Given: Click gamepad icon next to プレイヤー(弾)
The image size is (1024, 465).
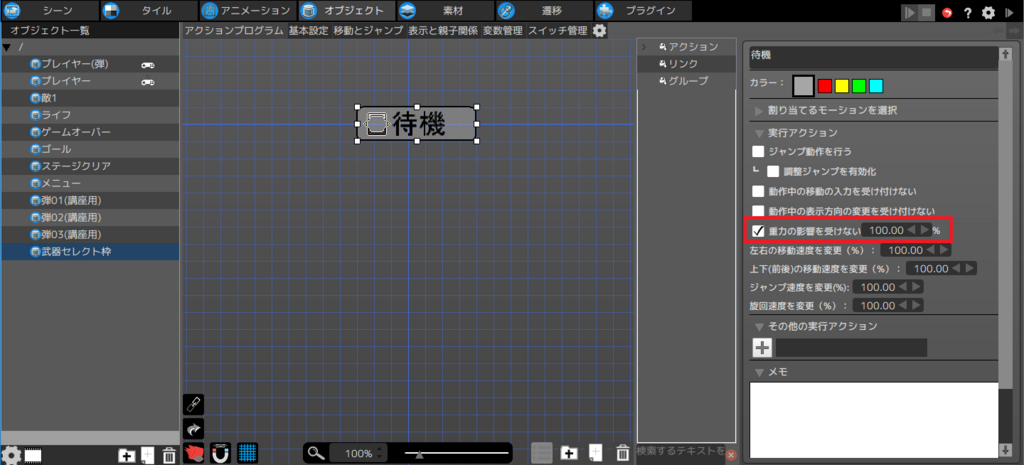Looking at the screenshot, I should [148, 64].
